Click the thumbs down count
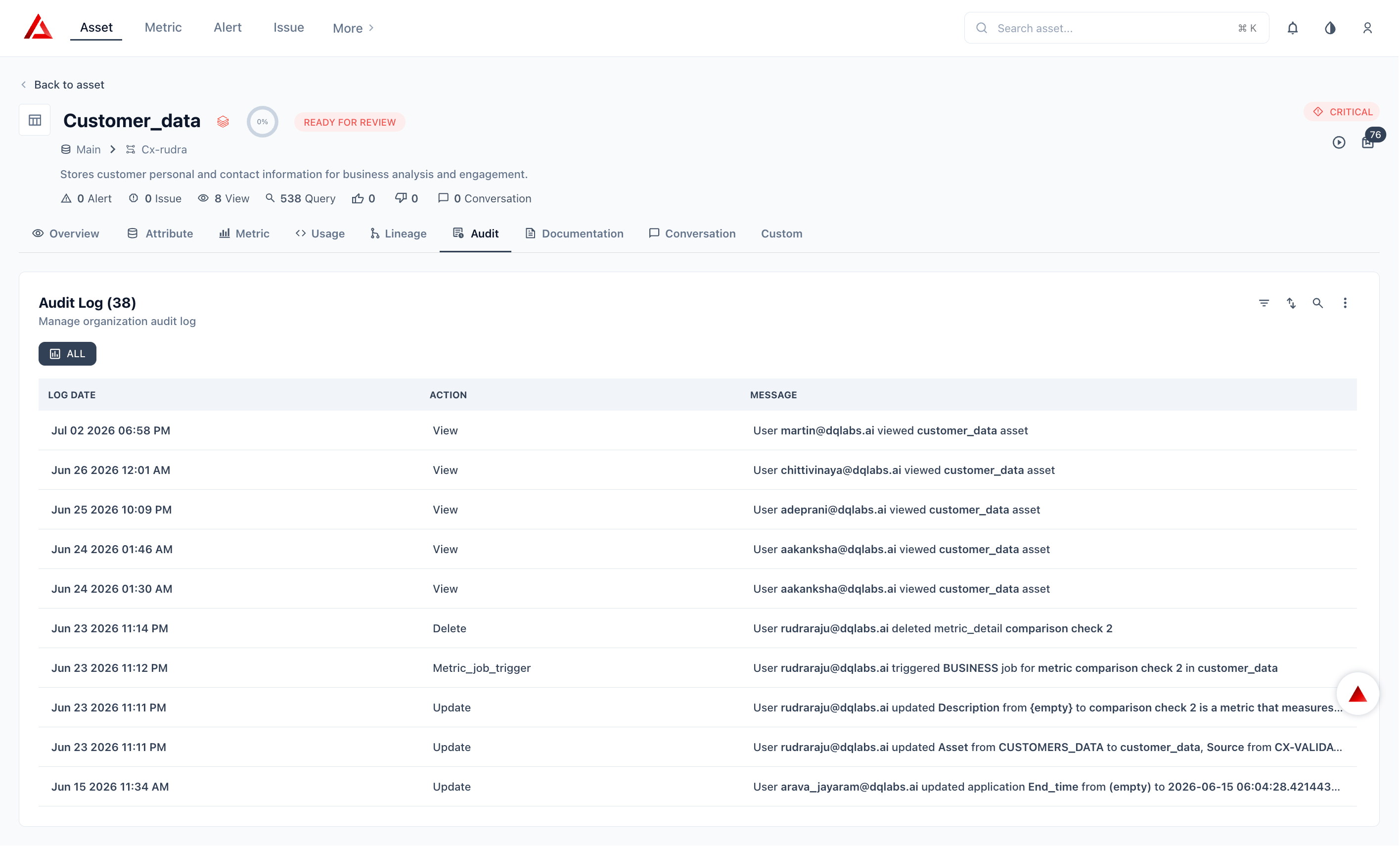The height and width of the screenshot is (847, 1400). click(x=407, y=198)
